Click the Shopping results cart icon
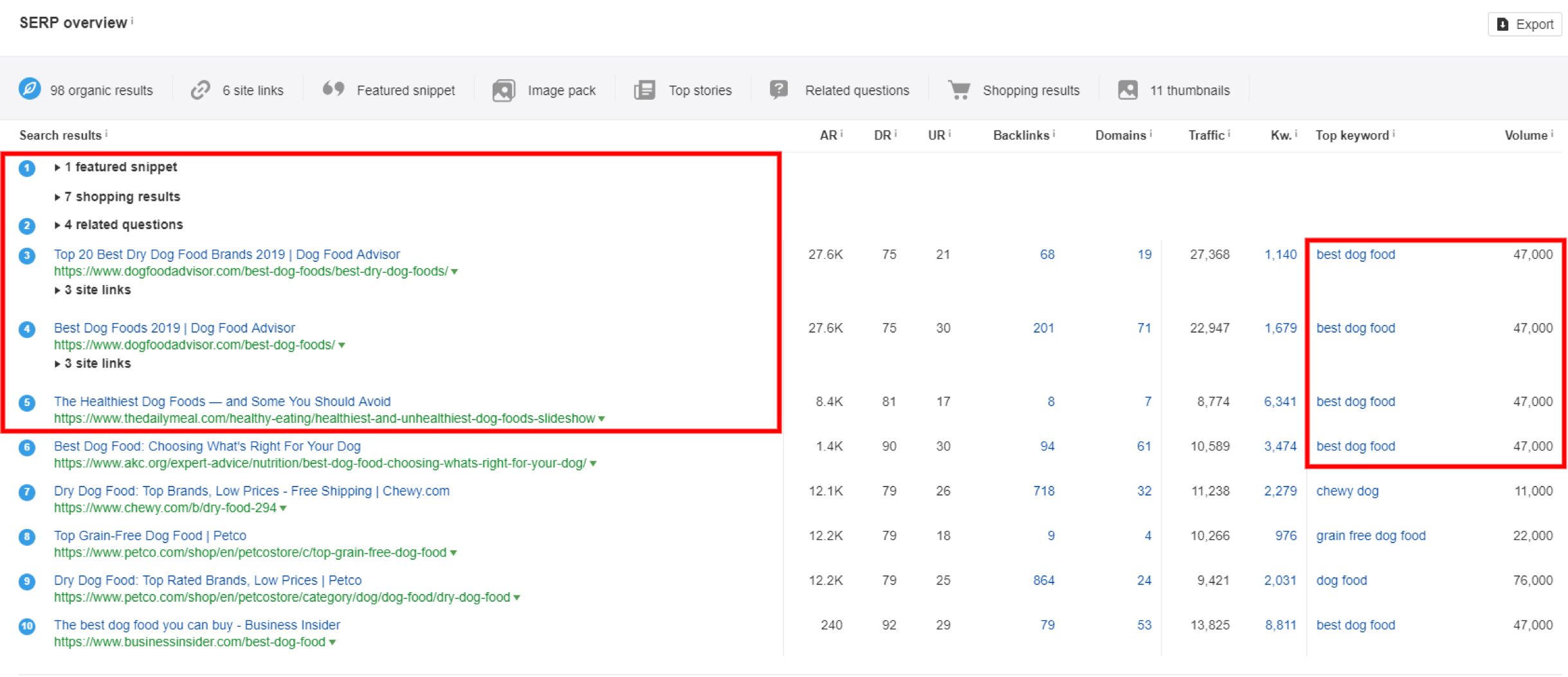The height and width of the screenshot is (677, 1568). click(x=959, y=90)
